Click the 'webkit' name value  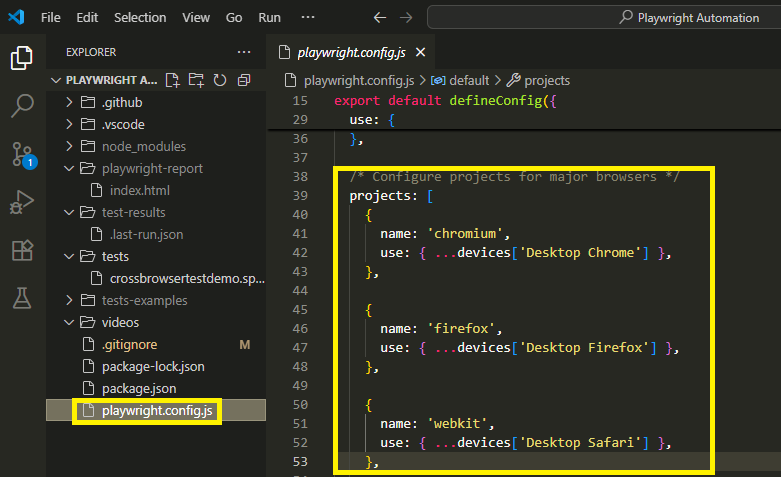coord(457,423)
